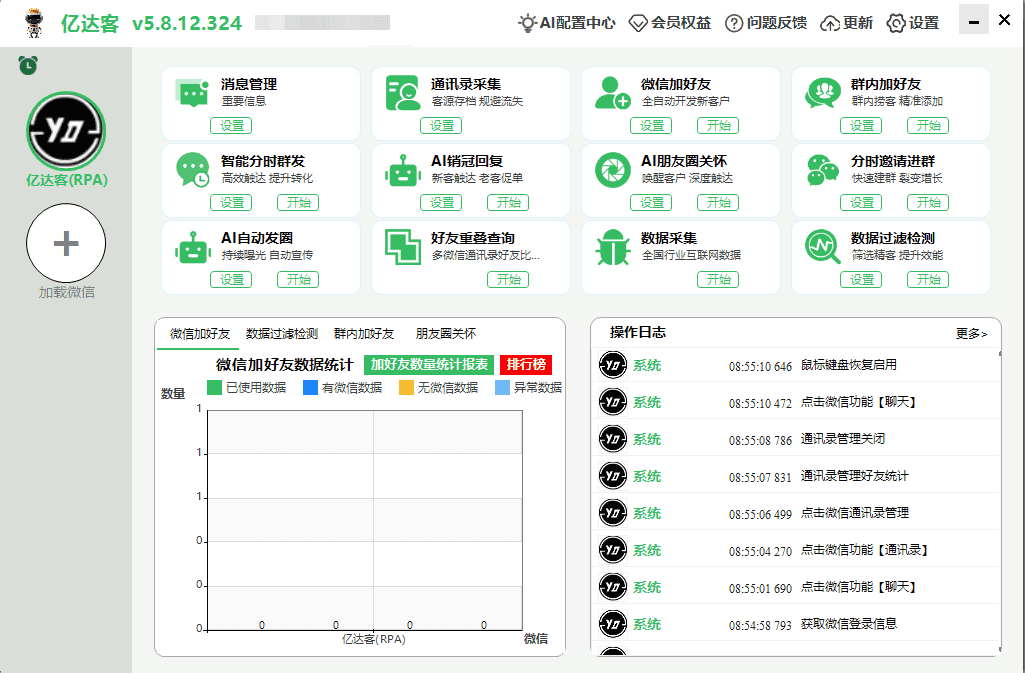Viewport: 1025px width, 673px height.
Task: Click the 数据过滤检测 magnifier icon
Action: pyautogui.click(x=823, y=247)
